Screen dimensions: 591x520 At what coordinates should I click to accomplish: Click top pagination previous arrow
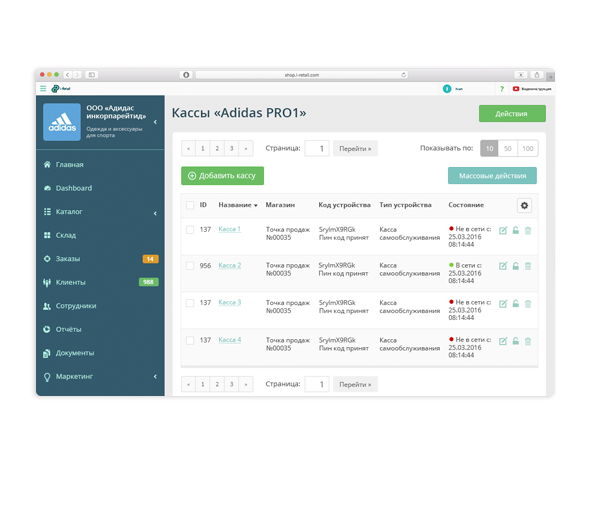point(188,148)
